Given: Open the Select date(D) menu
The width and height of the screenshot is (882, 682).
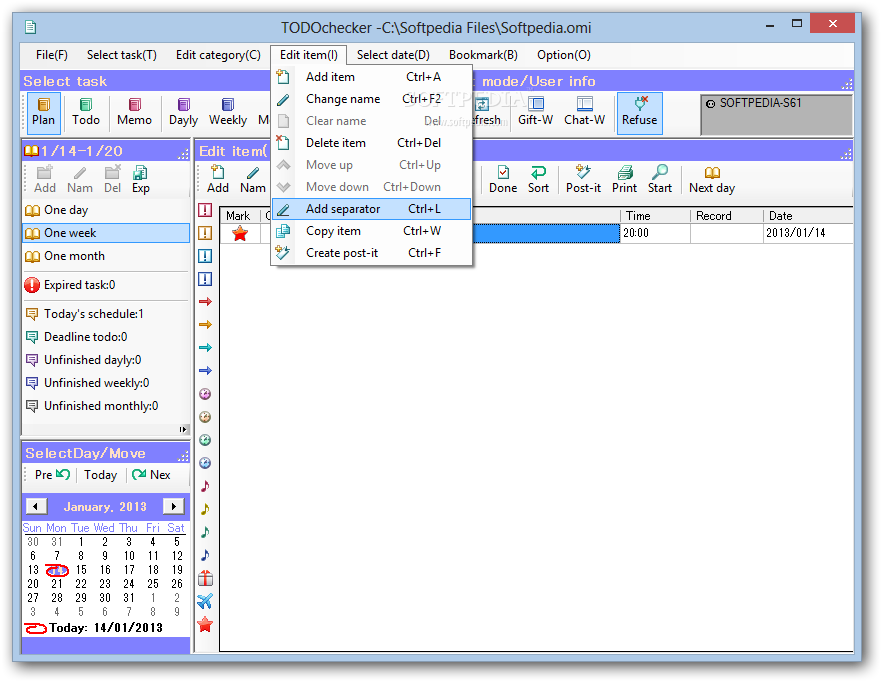Looking at the screenshot, I should [x=393, y=55].
